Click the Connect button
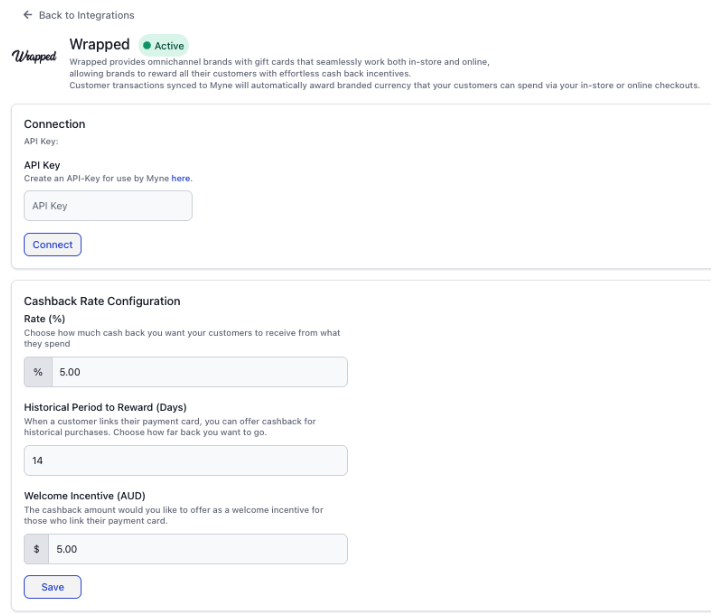This screenshot has width=727, height=616. pyautogui.click(x=52, y=245)
